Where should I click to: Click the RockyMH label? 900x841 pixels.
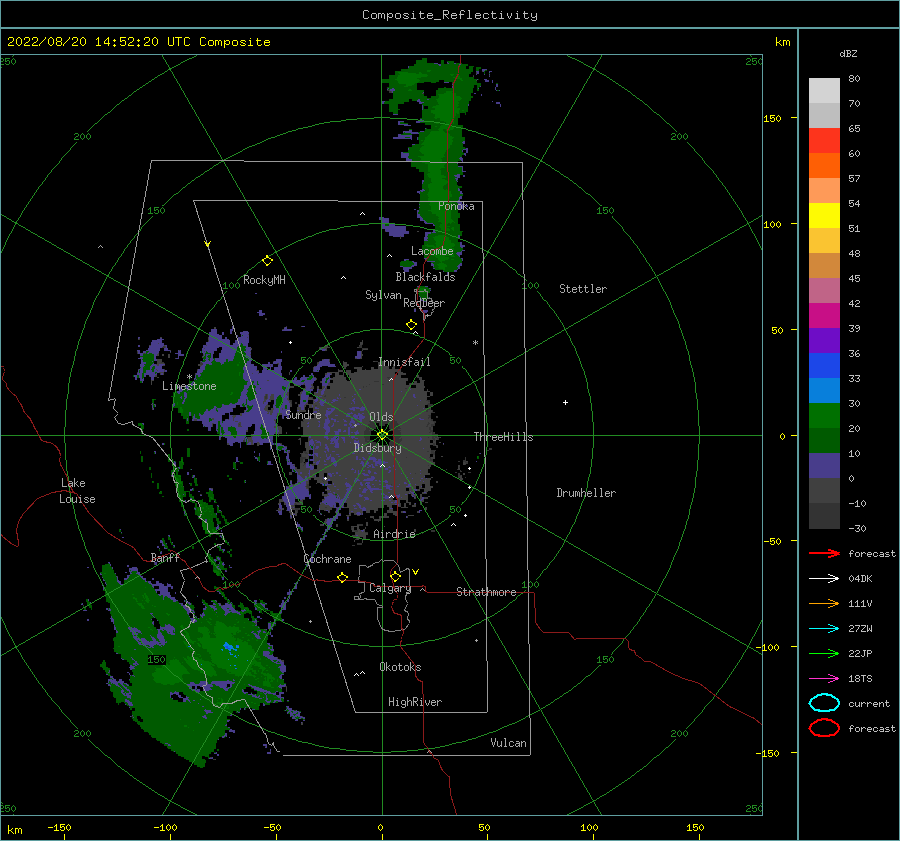point(264,280)
